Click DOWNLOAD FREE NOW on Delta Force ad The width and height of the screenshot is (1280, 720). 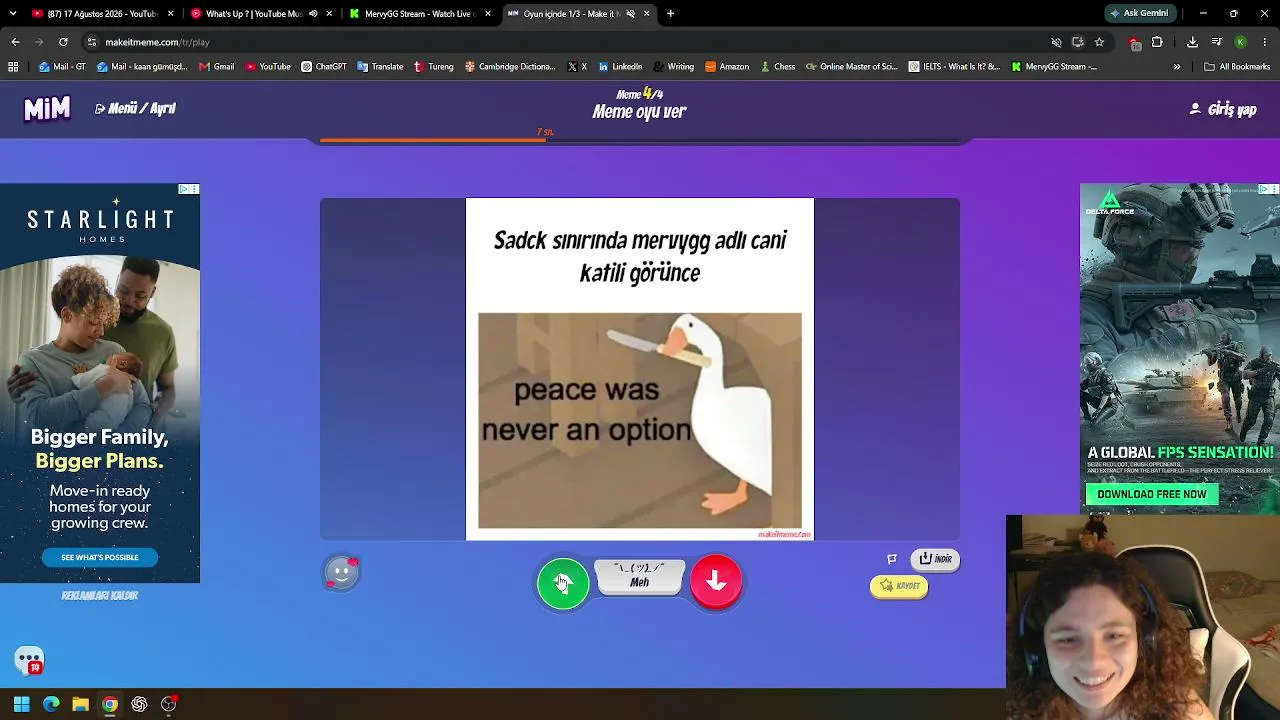[1152, 494]
